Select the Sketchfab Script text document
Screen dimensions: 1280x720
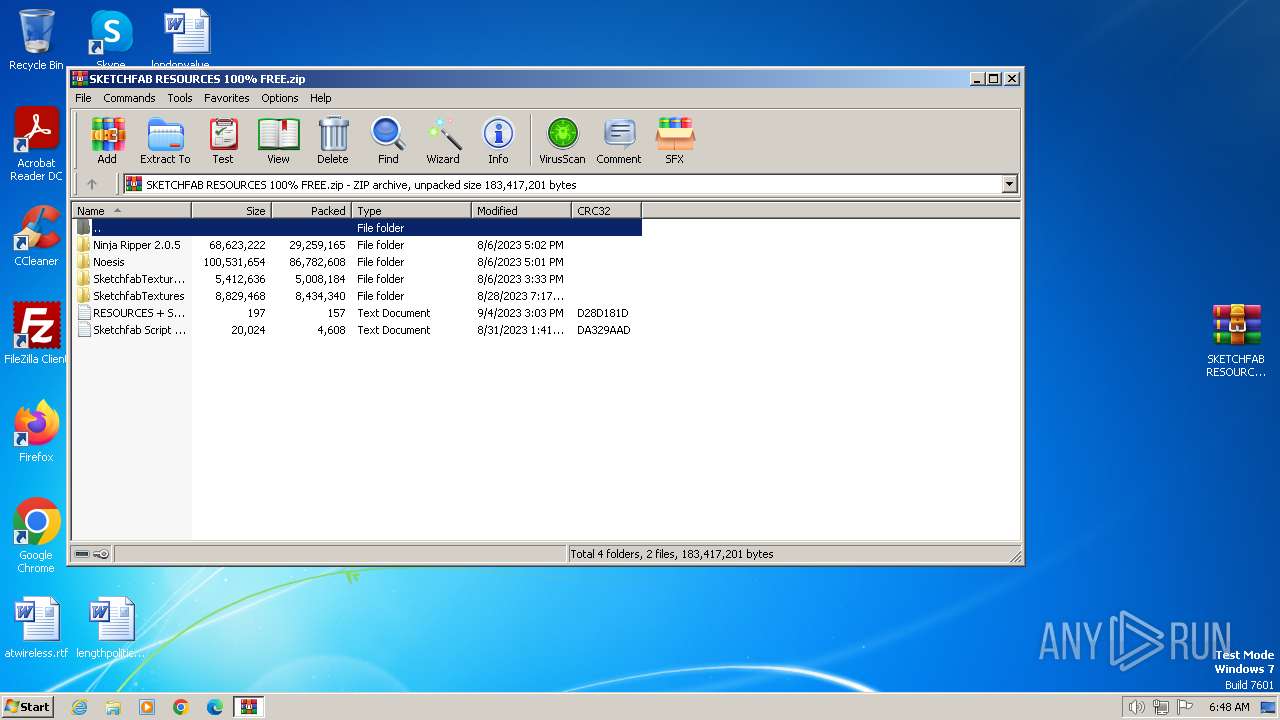pos(357,330)
